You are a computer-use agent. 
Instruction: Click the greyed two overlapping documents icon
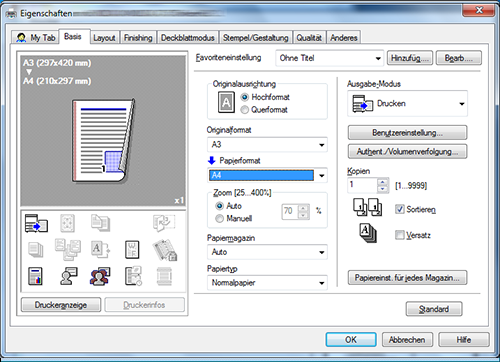click(100, 223)
